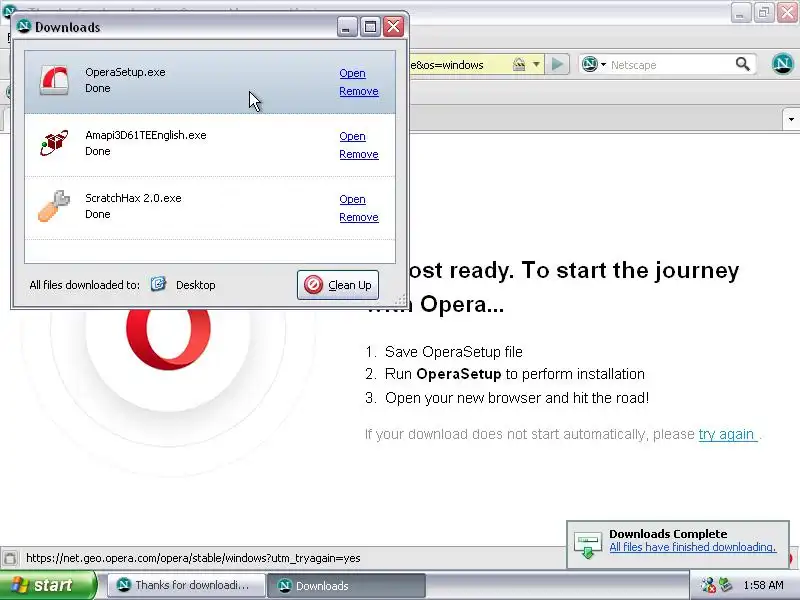Image resolution: width=800 pixels, height=600 pixels.
Task: Click the Downloads window title icon
Action: 24,26
